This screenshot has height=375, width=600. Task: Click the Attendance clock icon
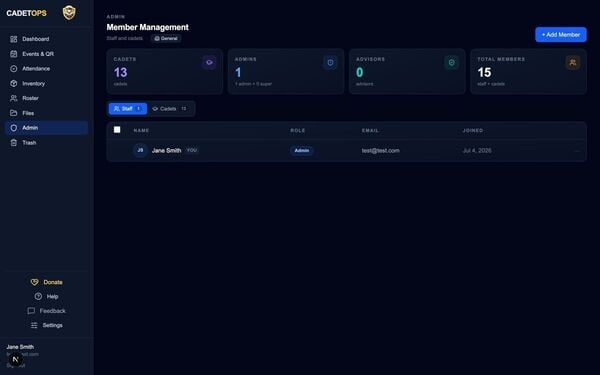(x=14, y=68)
